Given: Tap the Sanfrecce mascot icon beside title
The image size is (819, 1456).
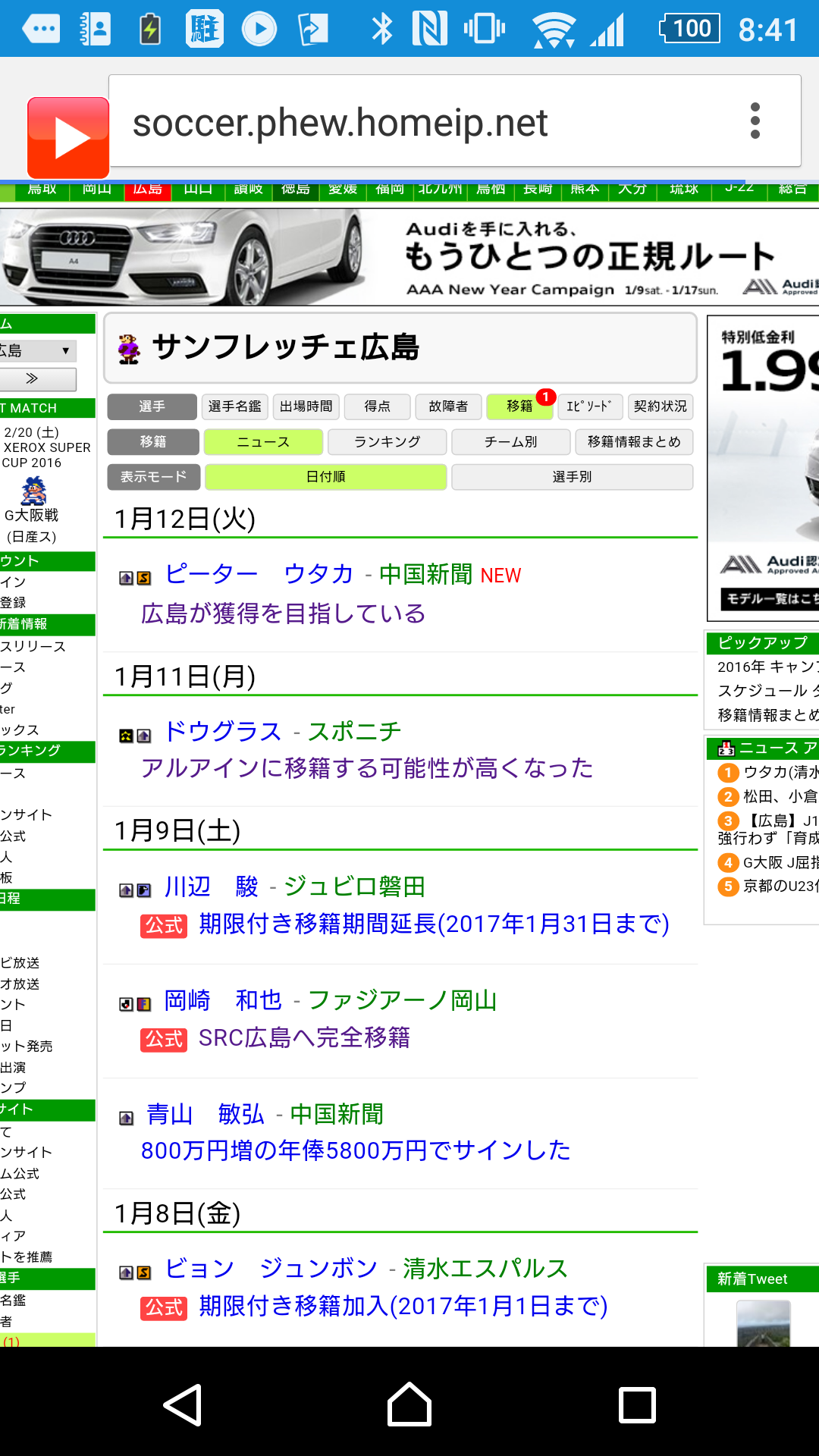Looking at the screenshot, I should (129, 349).
